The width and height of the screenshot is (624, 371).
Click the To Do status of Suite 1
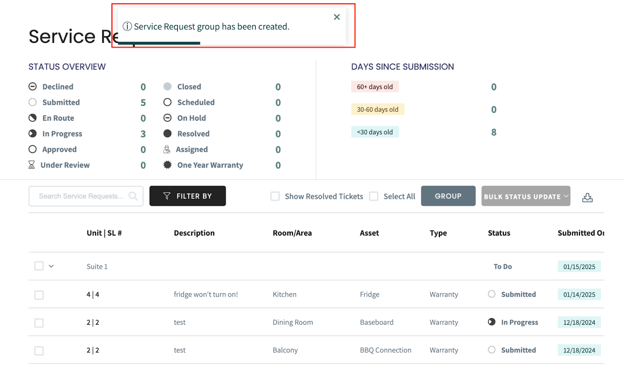pyautogui.click(x=503, y=266)
